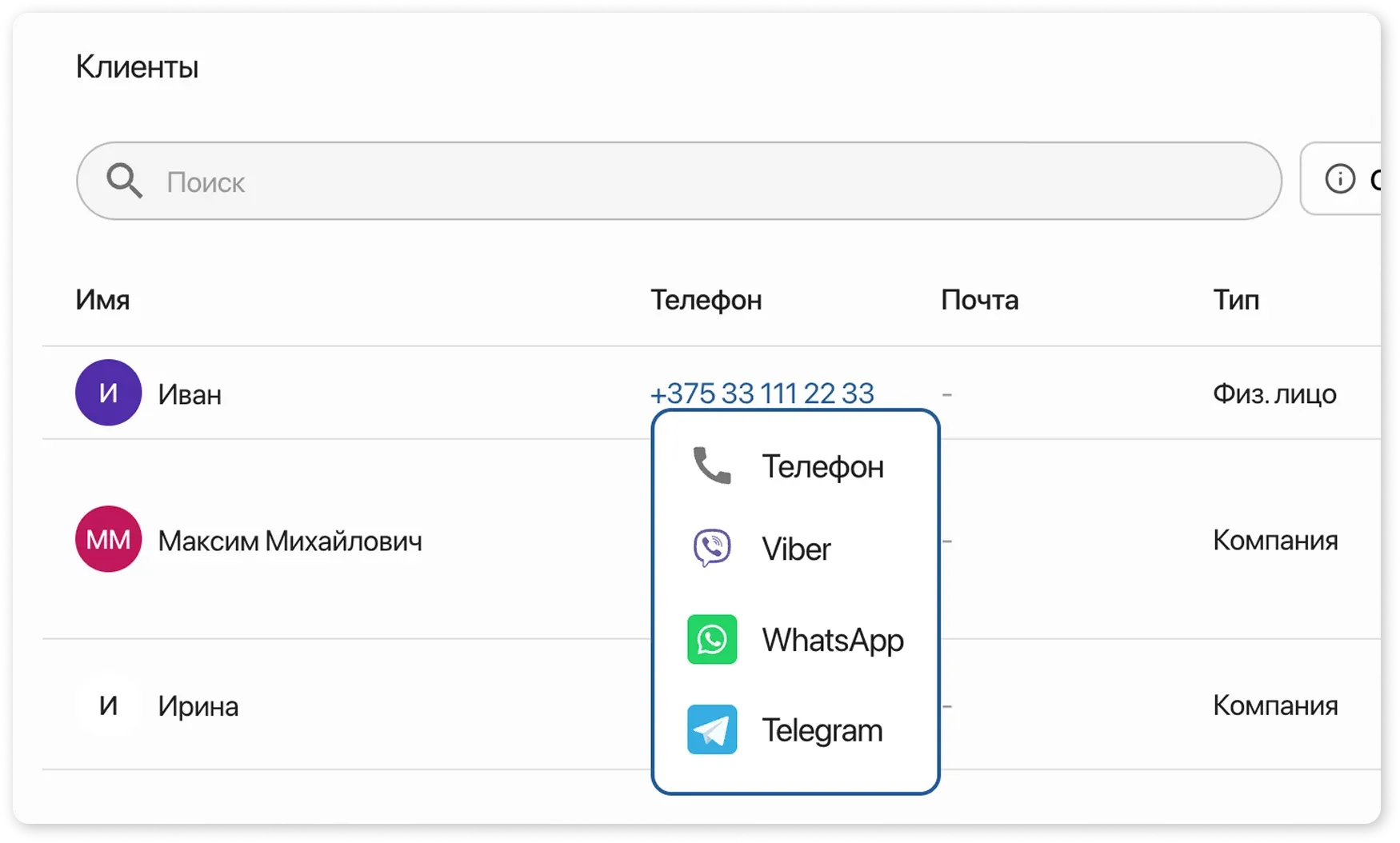Click the Почта column header
This screenshot has height=843, width=1400.
979,300
